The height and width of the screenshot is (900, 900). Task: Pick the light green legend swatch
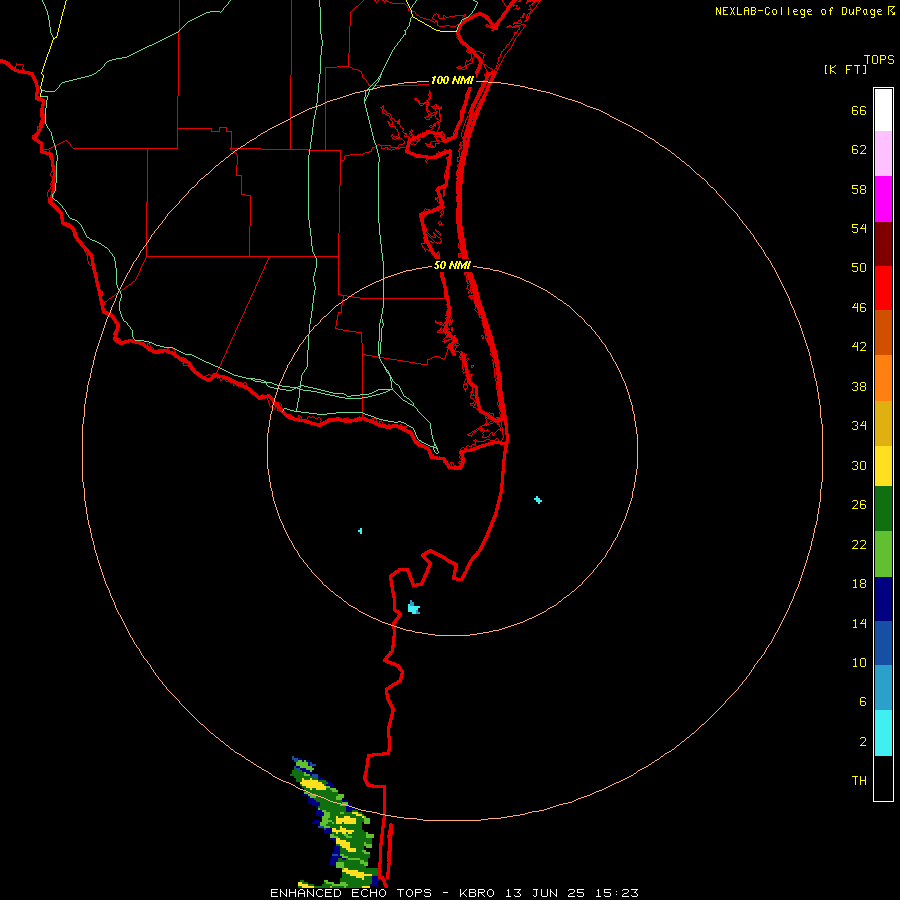point(883,554)
